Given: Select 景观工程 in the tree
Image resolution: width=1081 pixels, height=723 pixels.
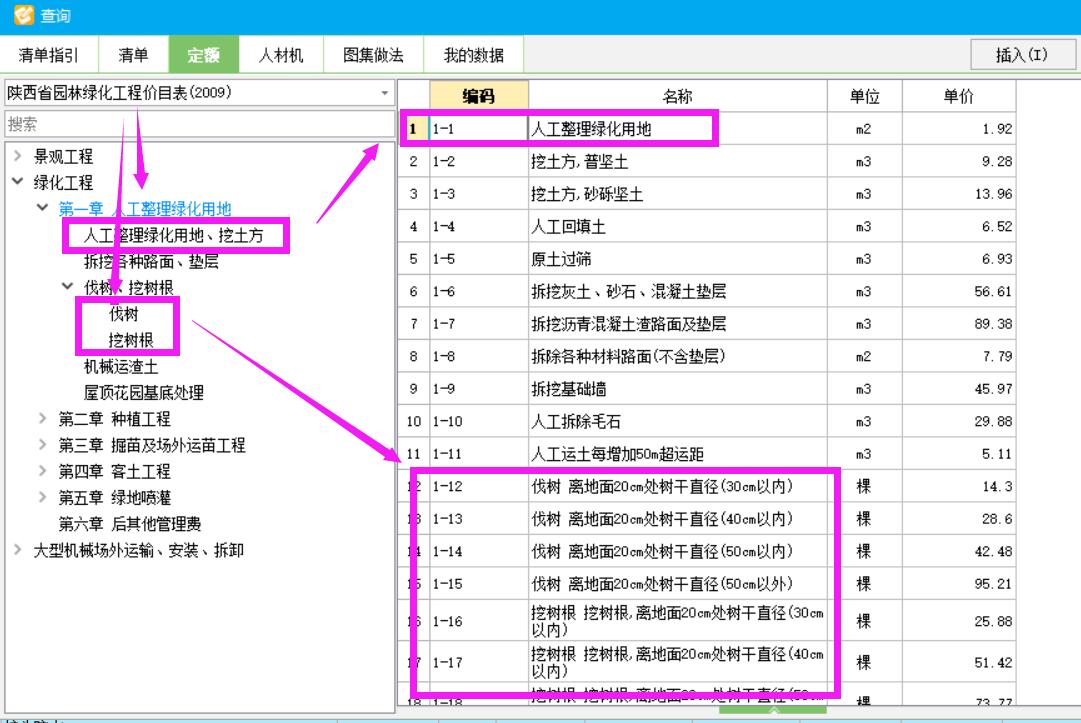Looking at the screenshot, I should [x=63, y=156].
